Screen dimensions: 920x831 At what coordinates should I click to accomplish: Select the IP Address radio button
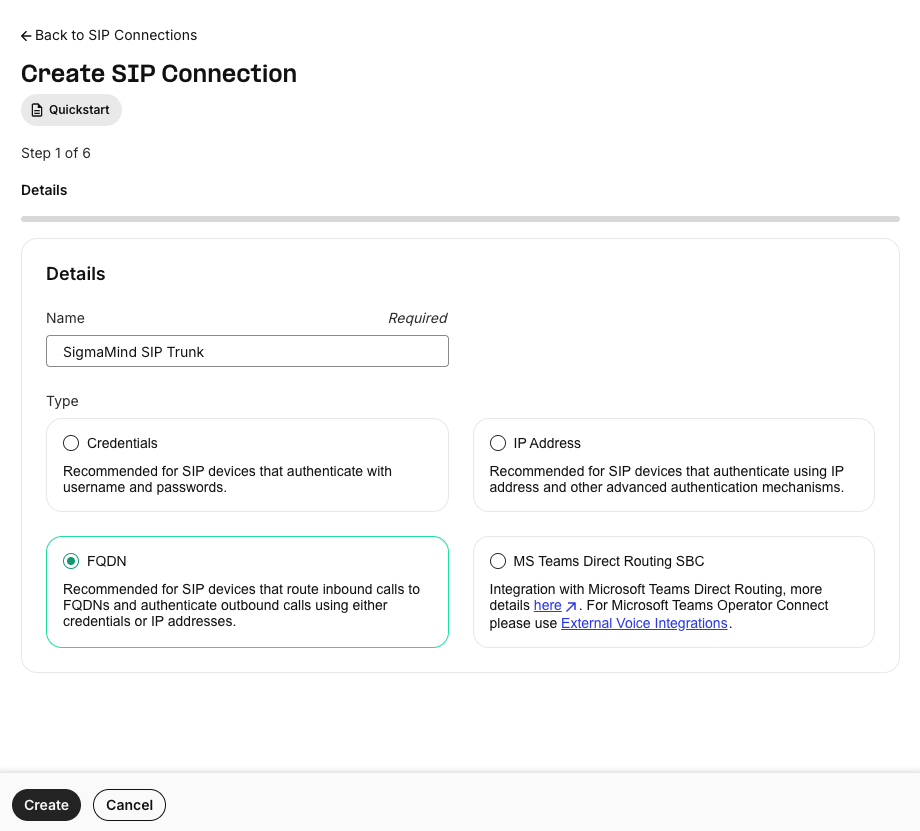point(498,443)
